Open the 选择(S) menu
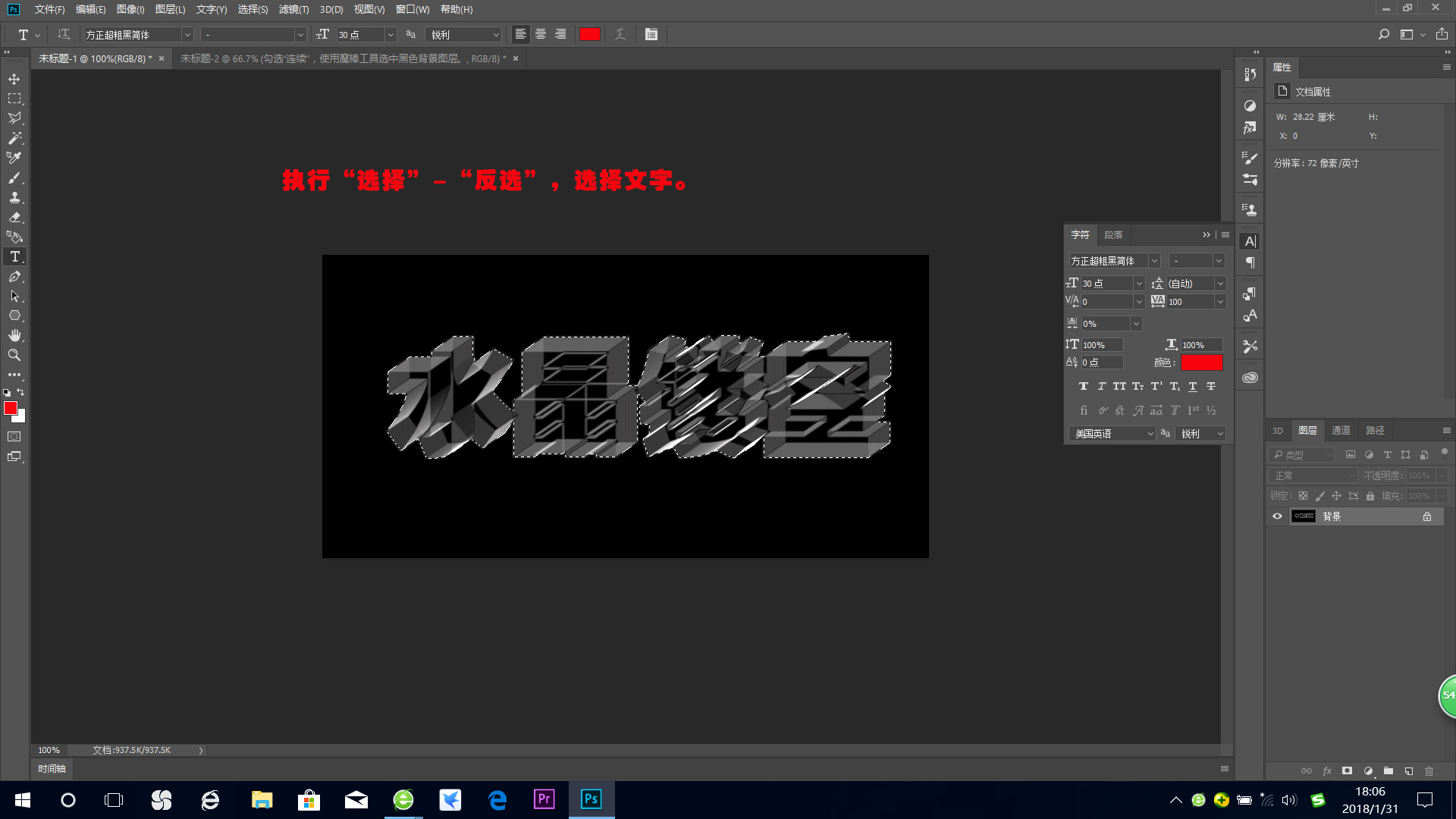The image size is (1456, 819). coord(253,10)
